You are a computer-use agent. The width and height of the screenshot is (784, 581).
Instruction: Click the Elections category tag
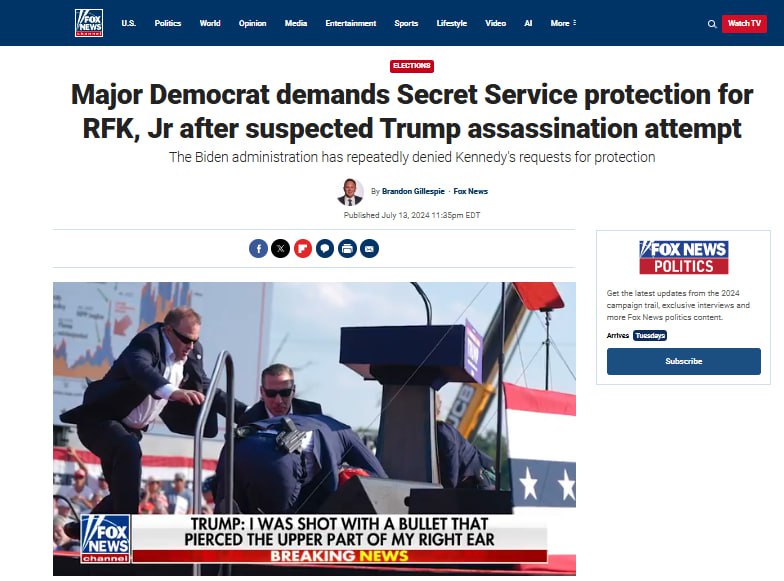412,66
